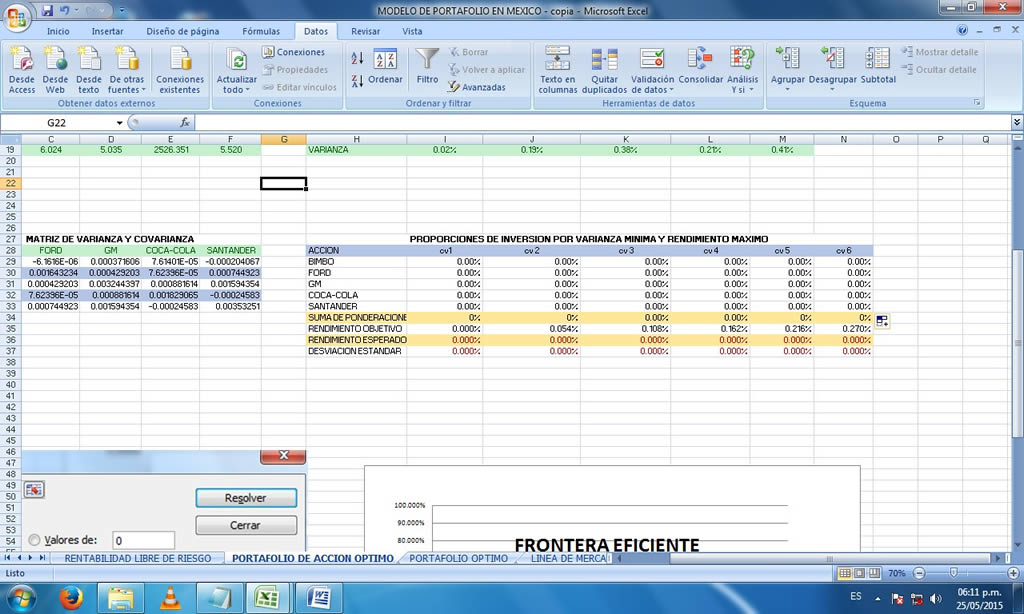1024x614 pixels.
Task: Insert function fx button
Action: 185,122
